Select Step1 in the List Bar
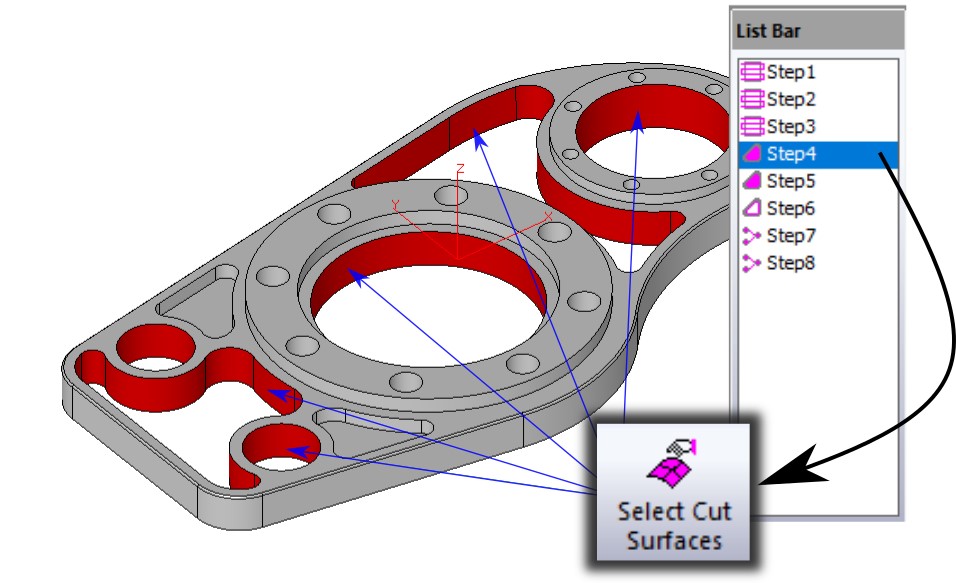The height and width of the screenshot is (583, 956). [x=791, y=72]
